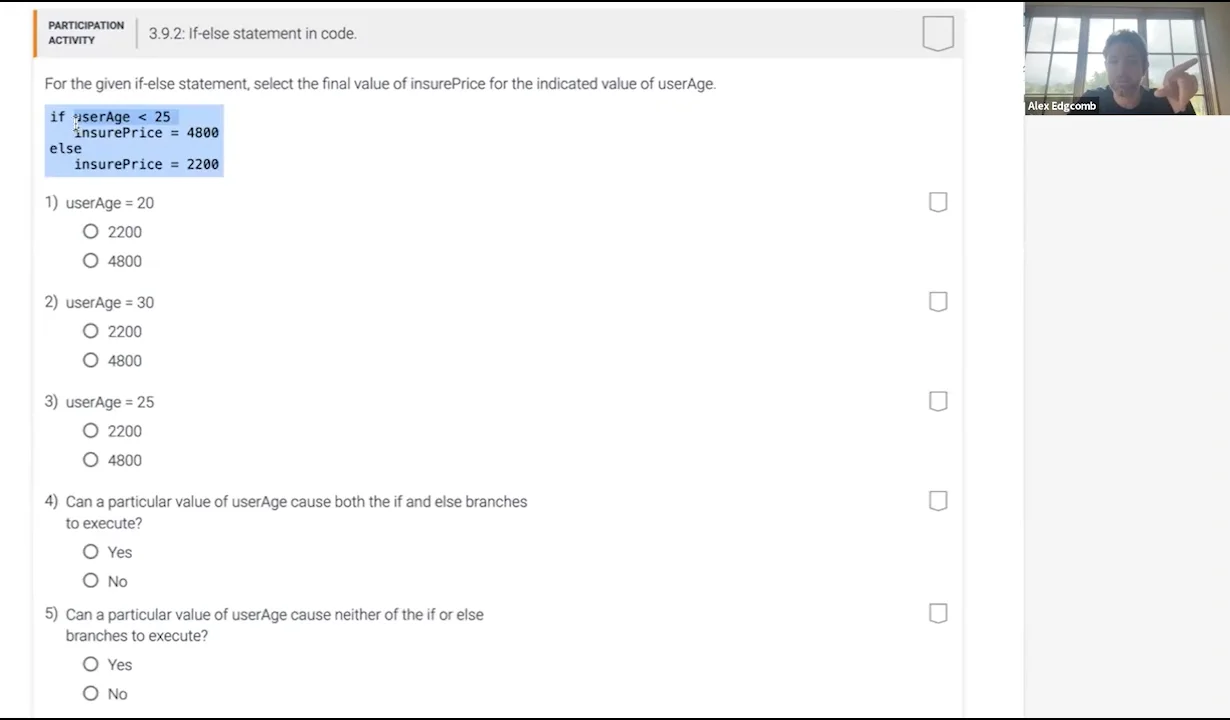Viewport: 1230px width, 720px height.
Task: Click the completion indicator for question 5
Action: coord(938,613)
